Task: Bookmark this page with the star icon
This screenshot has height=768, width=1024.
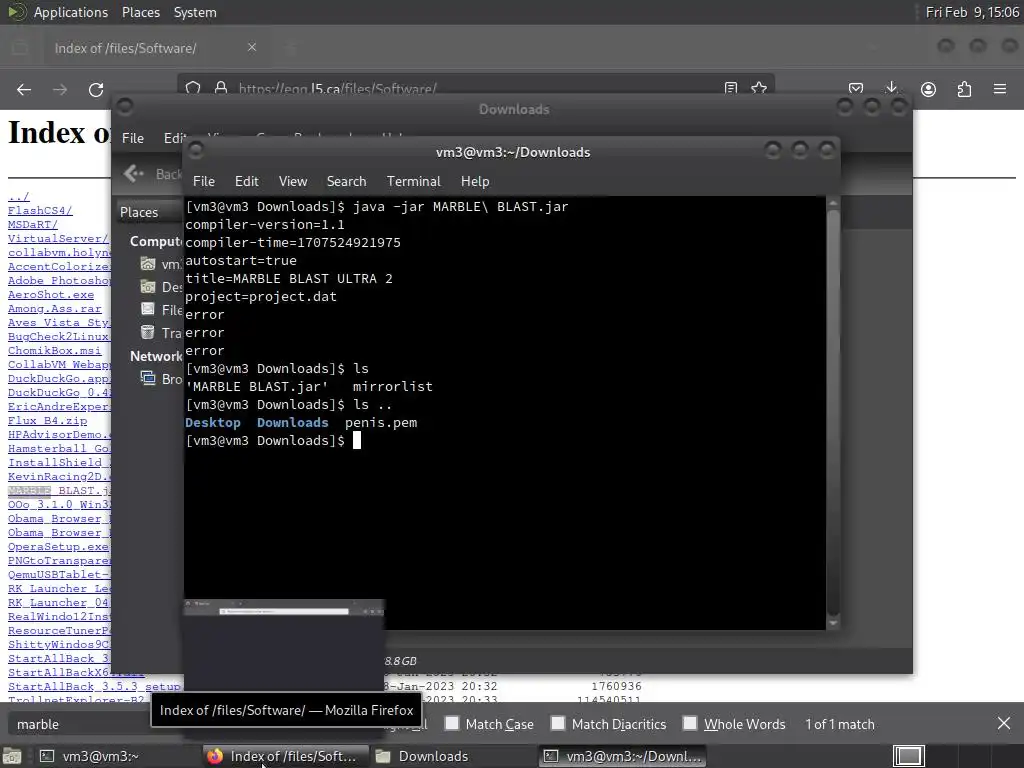Action: [x=759, y=88]
